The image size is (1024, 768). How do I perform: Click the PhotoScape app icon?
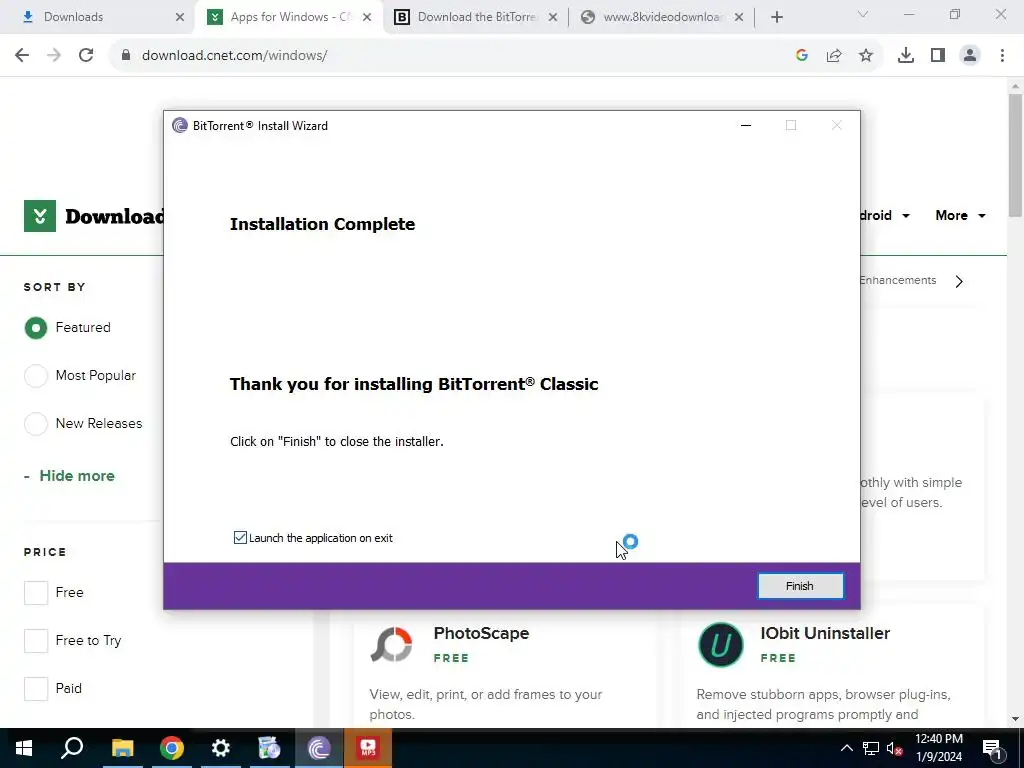point(391,645)
